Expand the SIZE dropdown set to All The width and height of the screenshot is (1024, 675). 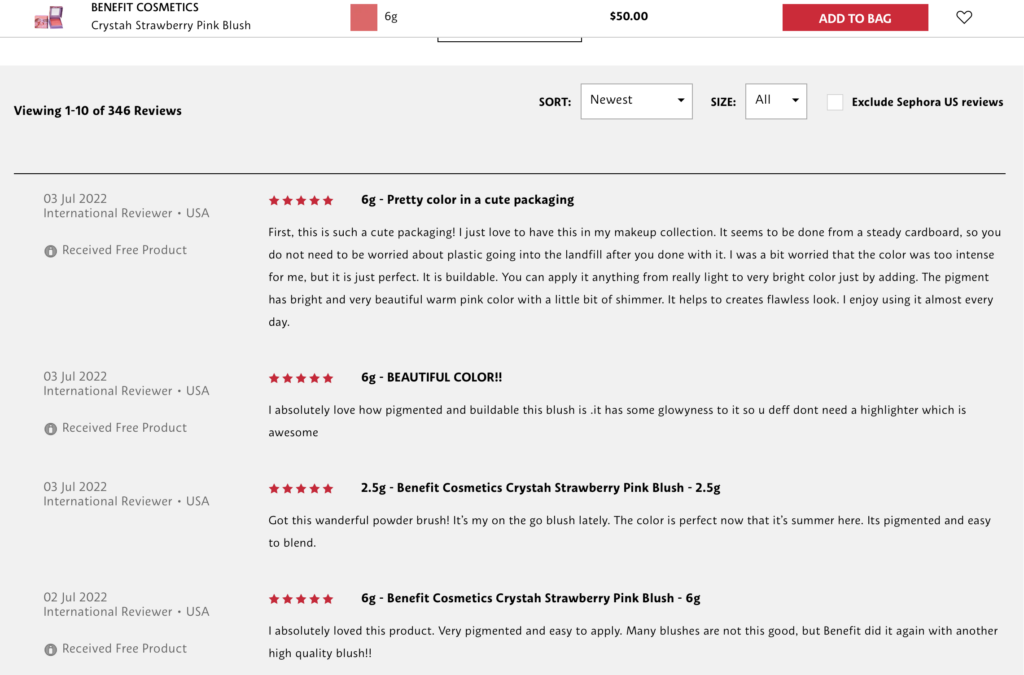coord(775,100)
